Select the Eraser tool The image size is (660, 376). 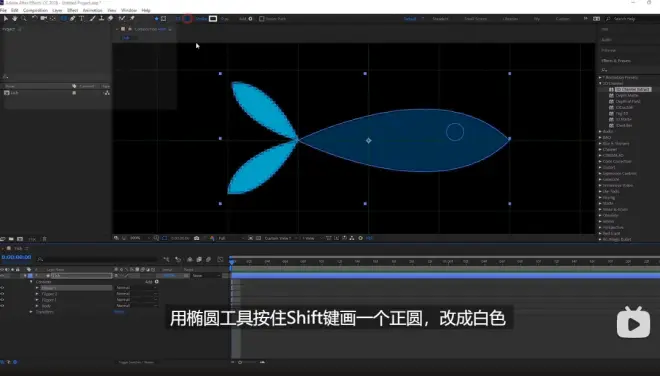click(110, 19)
